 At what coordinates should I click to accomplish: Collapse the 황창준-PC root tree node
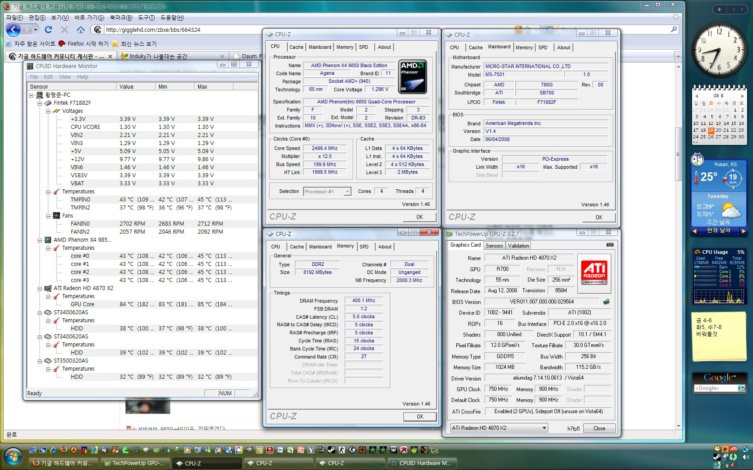pyautogui.click(x=31, y=95)
